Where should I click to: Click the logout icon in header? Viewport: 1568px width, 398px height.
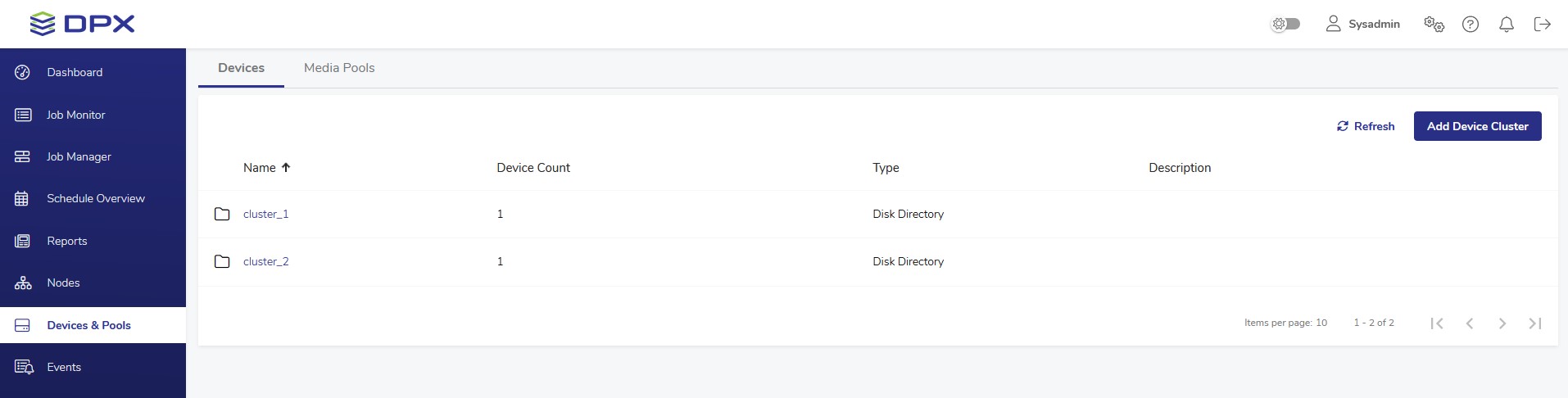tap(1542, 24)
